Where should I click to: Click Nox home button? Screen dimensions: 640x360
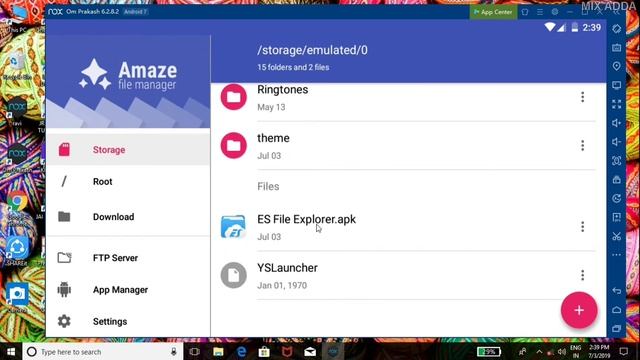616,310
